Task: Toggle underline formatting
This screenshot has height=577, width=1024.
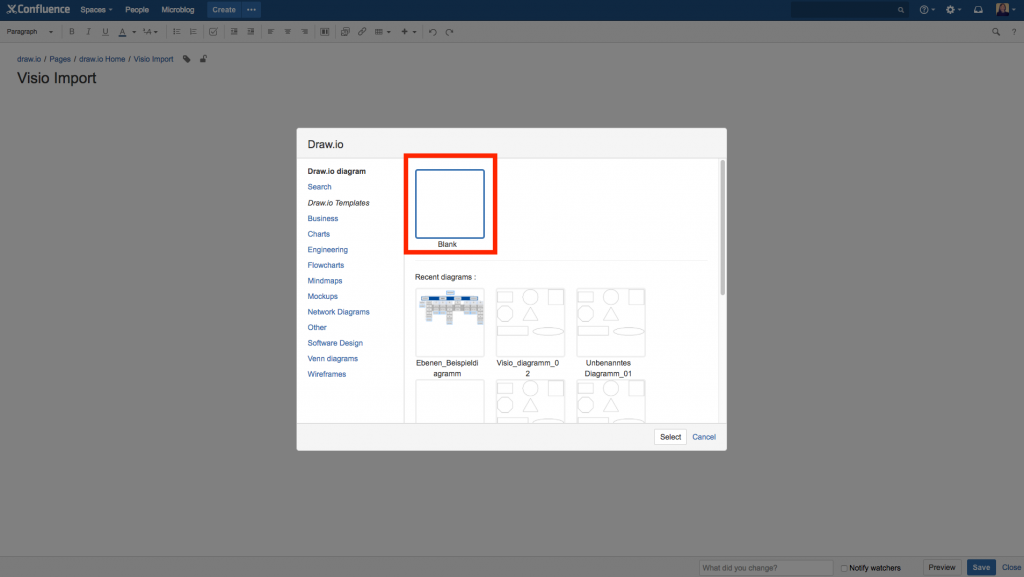Action: [105, 31]
